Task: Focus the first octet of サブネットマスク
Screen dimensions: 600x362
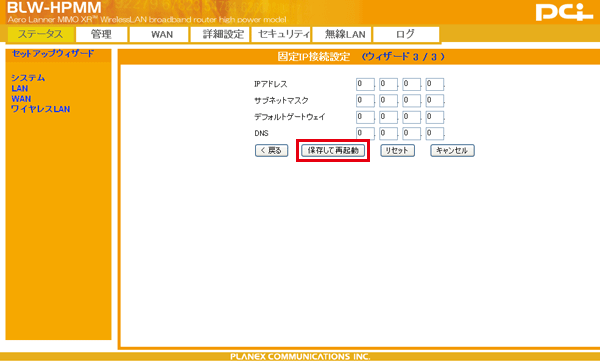Action: (365, 101)
